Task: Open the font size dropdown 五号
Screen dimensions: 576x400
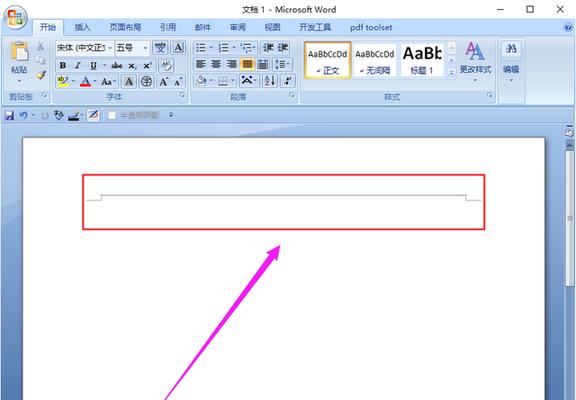Action: point(132,48)
